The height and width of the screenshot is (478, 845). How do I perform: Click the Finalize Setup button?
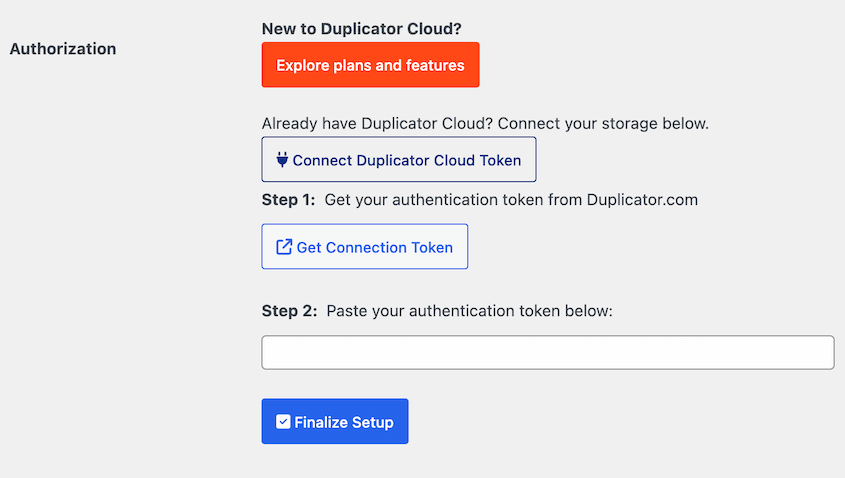[x=335, y=421]
